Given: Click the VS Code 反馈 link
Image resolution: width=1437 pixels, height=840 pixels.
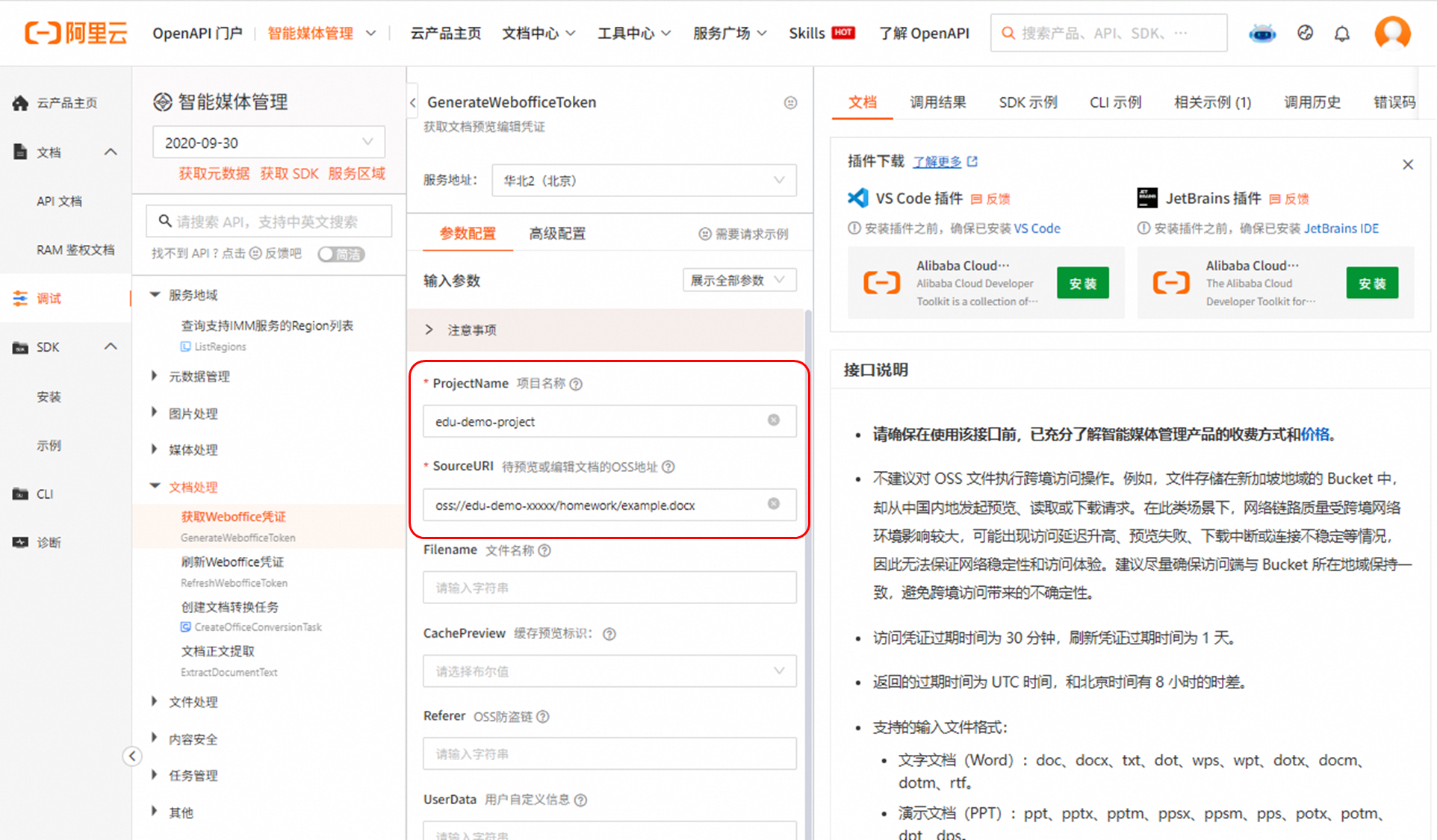Looking at the screenshot, I should (990, 199).
